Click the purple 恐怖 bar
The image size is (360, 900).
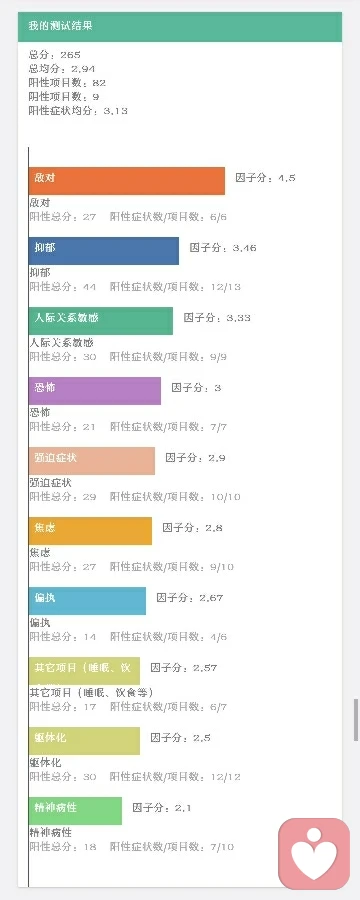[95, 391]
